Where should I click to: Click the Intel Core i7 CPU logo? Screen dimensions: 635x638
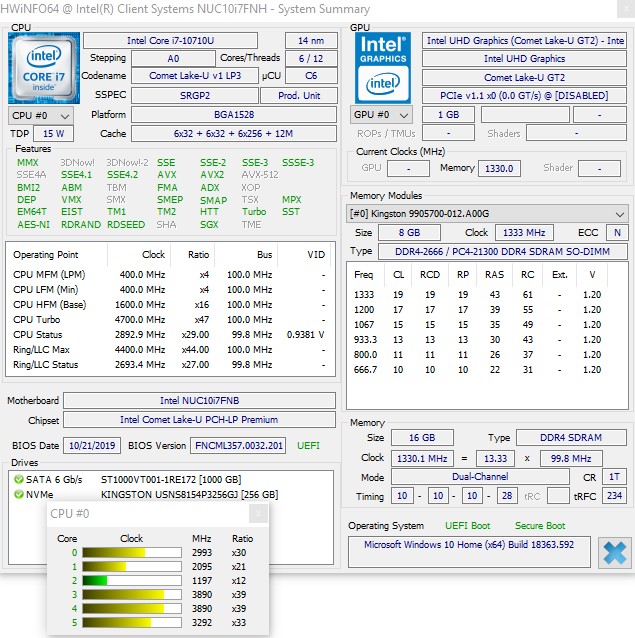click(44, 68)
